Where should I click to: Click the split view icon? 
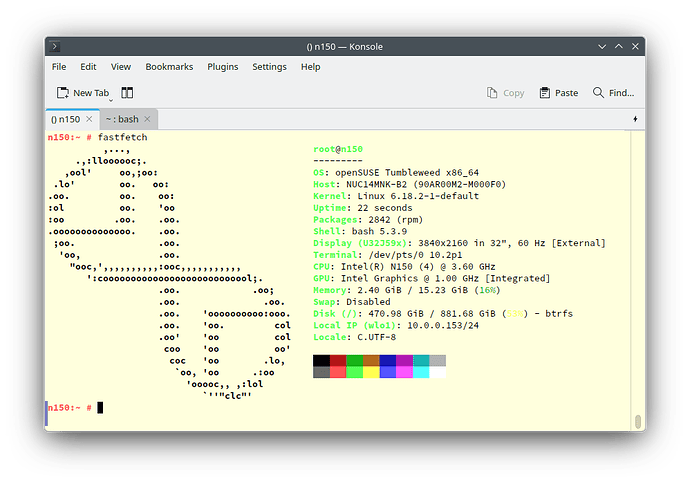coord(127,93)
